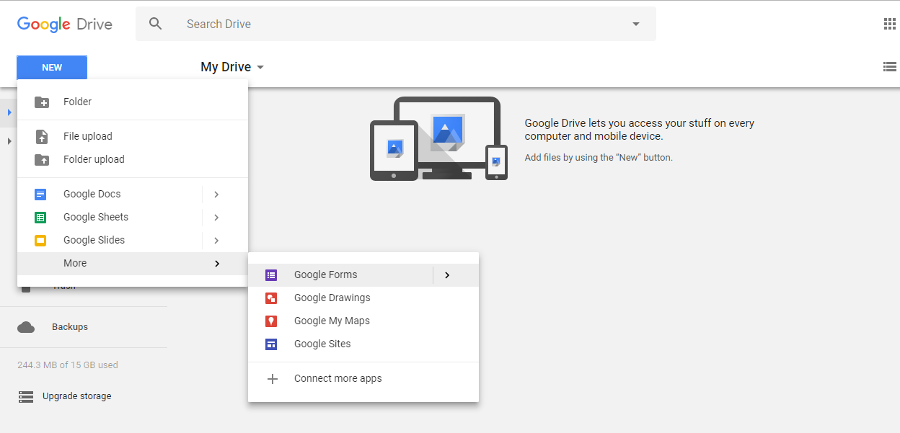Open the Google apps grid icon
The image size is (900, 433).
click(x=889, y=24)
